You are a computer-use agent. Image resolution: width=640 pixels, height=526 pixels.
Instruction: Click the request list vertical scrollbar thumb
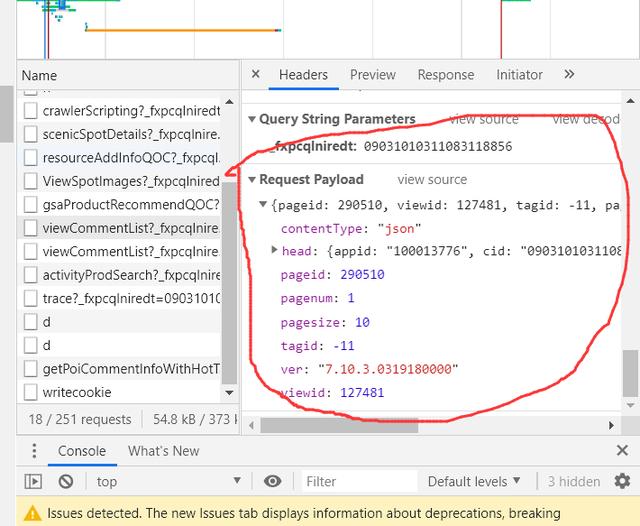pos(229,282)
